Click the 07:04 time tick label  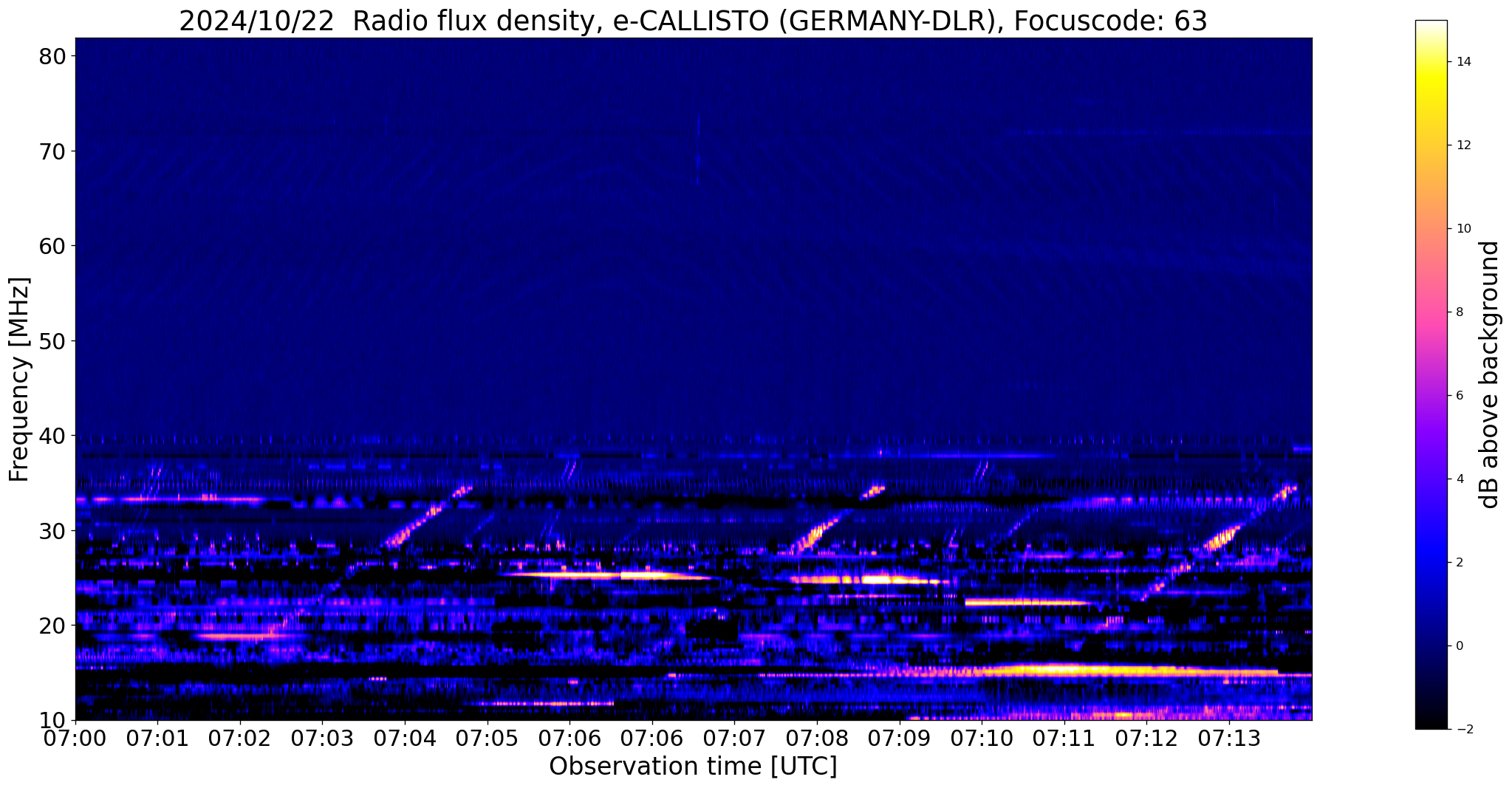[405, 738]
